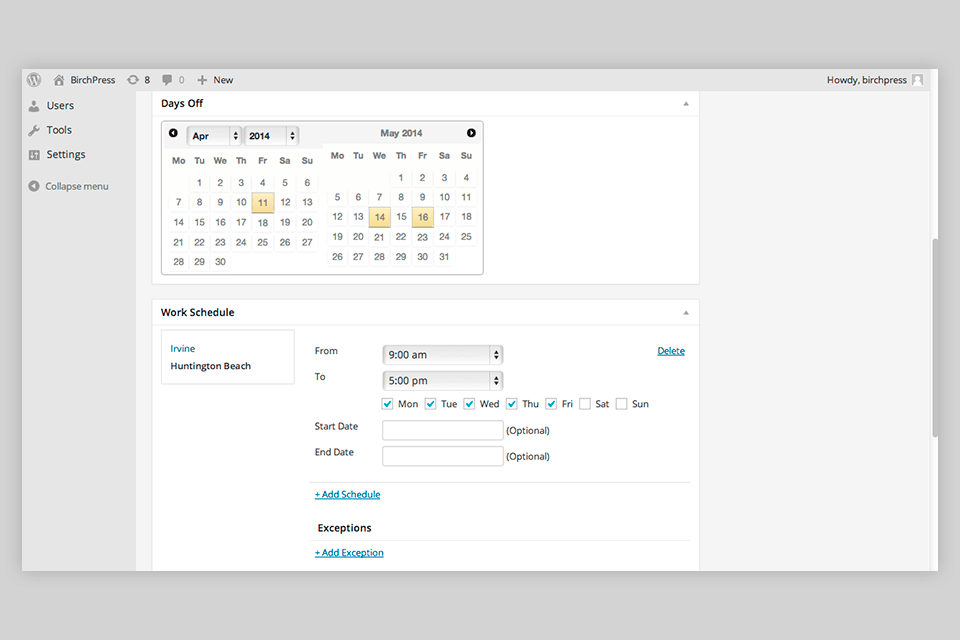Open the From 9:00 am dropdown
The image size is (960, 640).
click(443, 355)
